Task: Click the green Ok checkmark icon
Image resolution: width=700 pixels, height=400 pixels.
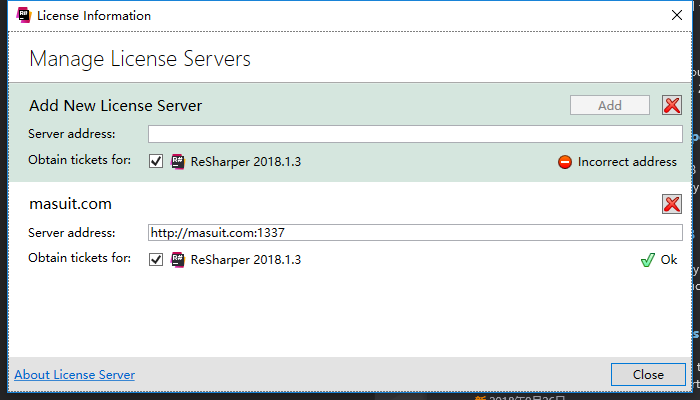Action: pos(648,260)
